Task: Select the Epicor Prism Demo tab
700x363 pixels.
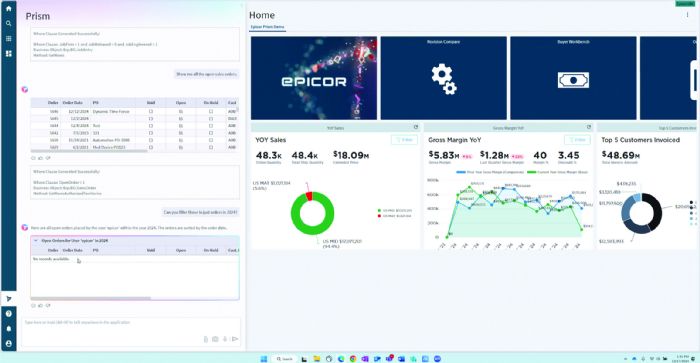Action: (x=267, y=27)
